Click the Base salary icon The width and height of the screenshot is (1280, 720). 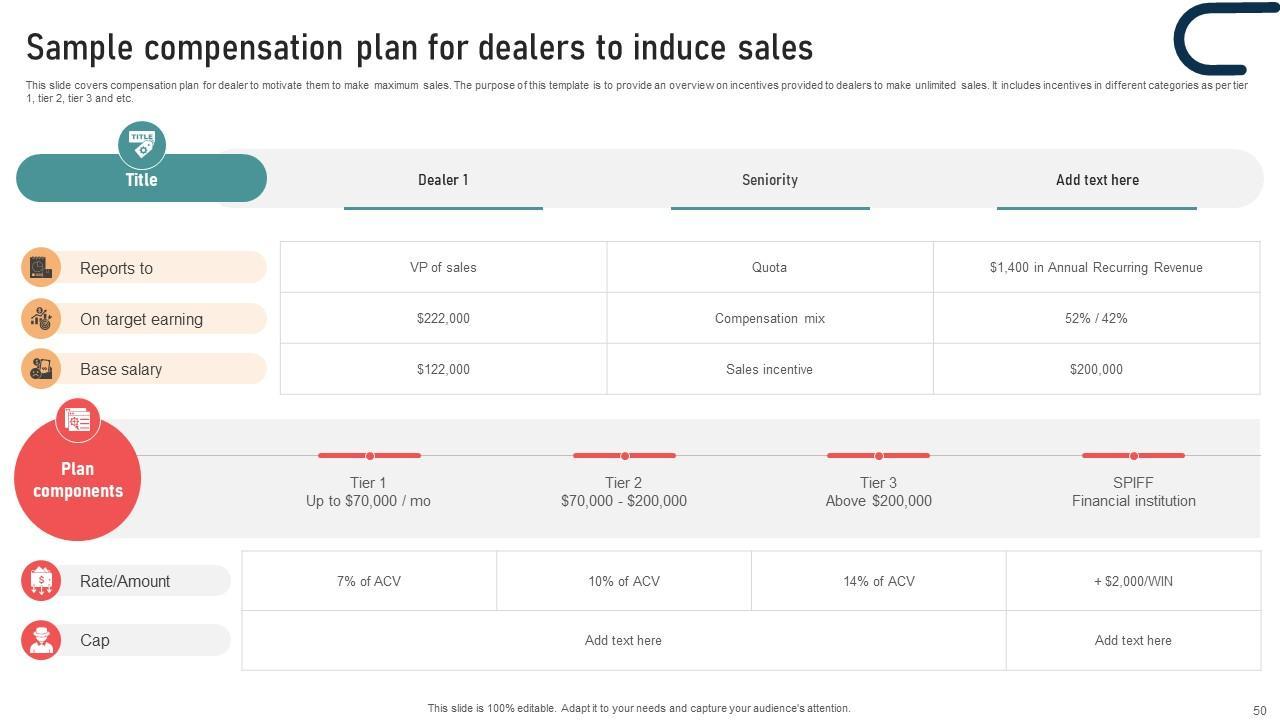click(41, 369)
